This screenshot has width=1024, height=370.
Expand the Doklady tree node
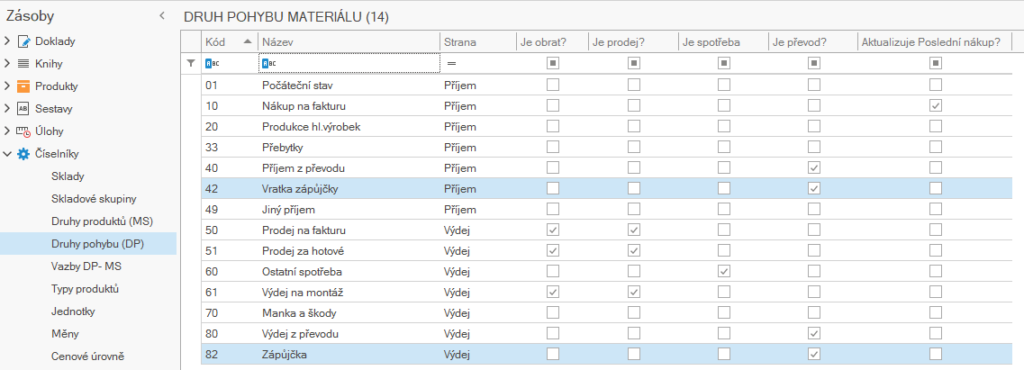point(7,42)
